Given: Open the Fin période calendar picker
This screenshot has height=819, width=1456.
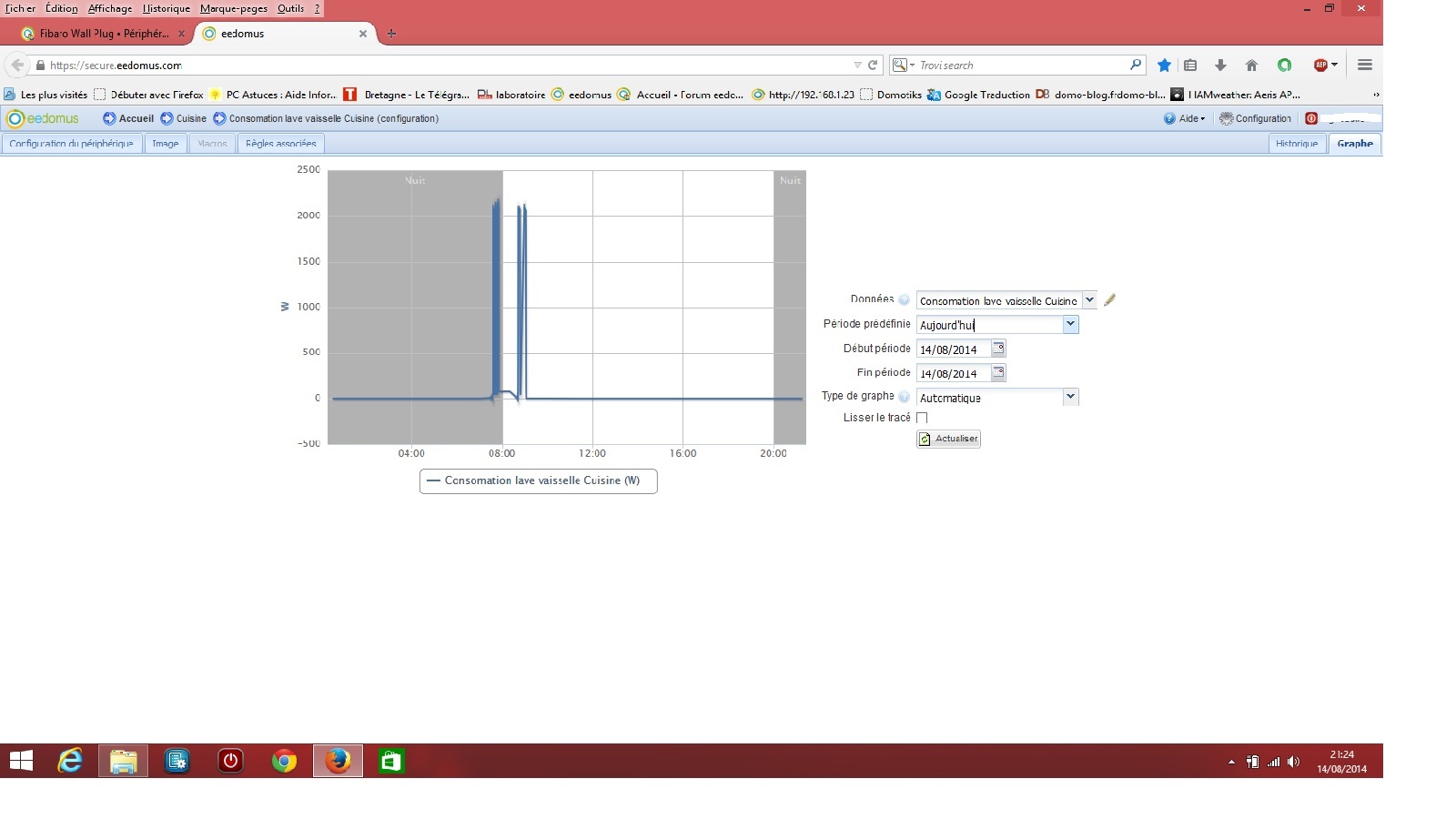Looking at the screenshot, I should coord(998,373).
